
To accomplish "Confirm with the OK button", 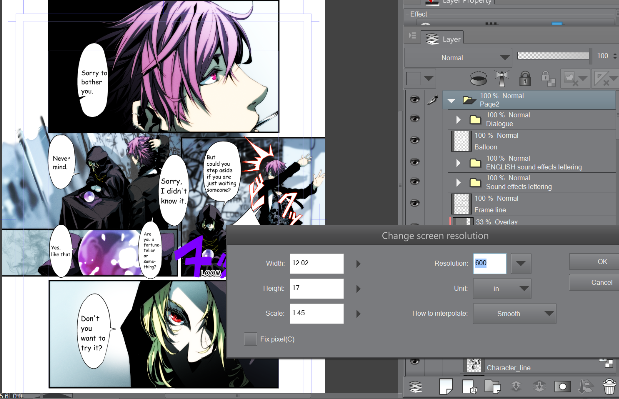I will (x=594, y=262).
